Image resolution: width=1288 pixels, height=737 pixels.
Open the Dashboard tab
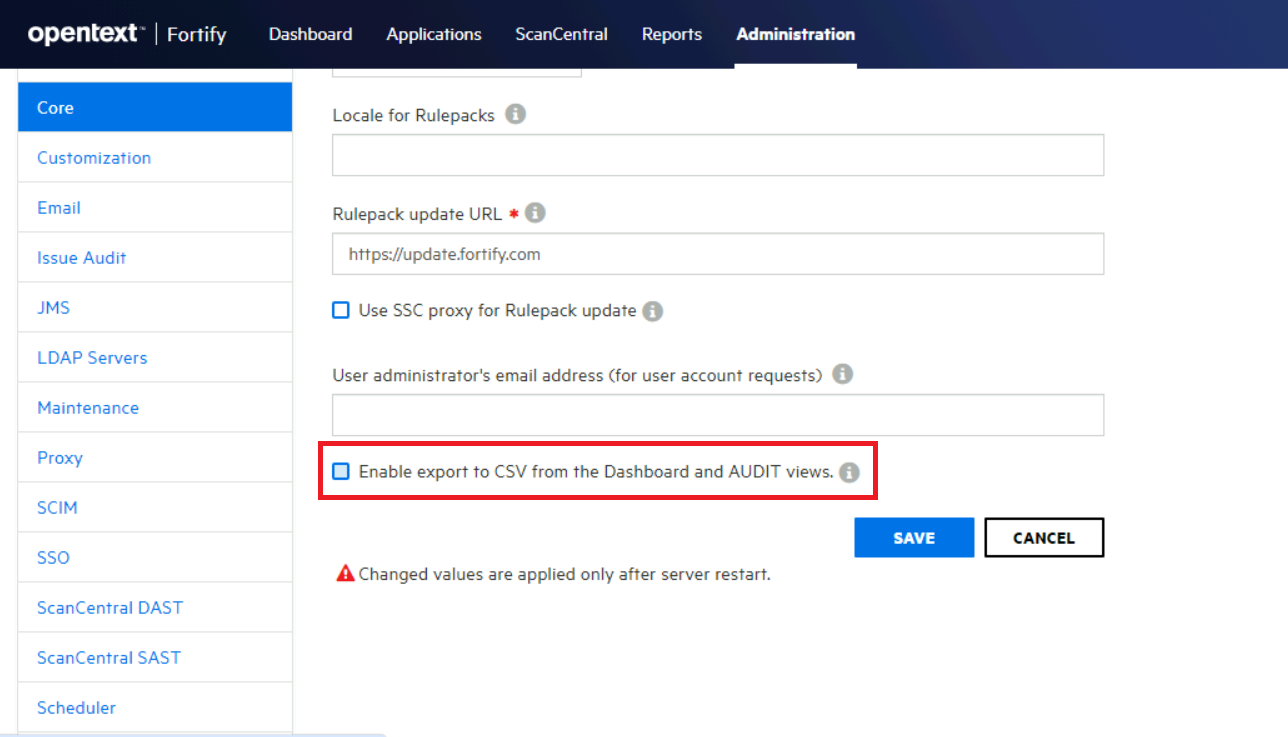click(x=310, y=34)
